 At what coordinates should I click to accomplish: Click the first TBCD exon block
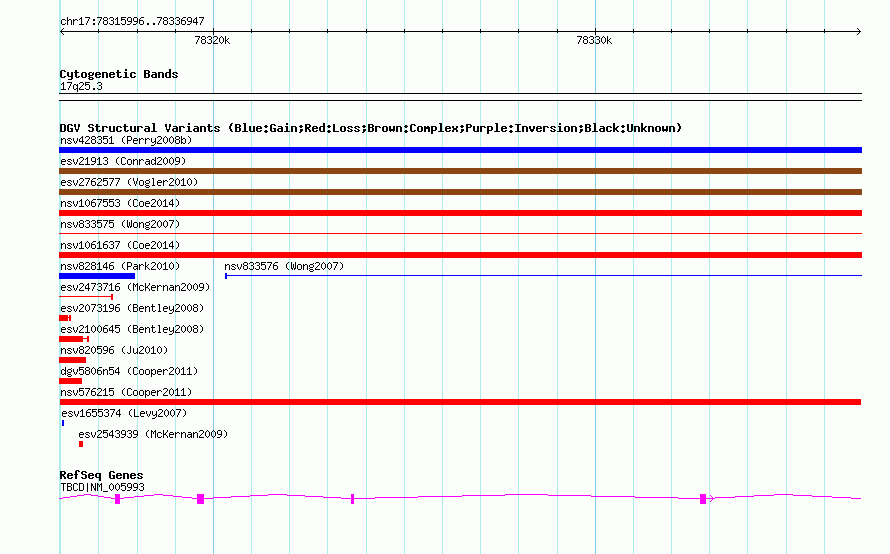coord(117,499)
